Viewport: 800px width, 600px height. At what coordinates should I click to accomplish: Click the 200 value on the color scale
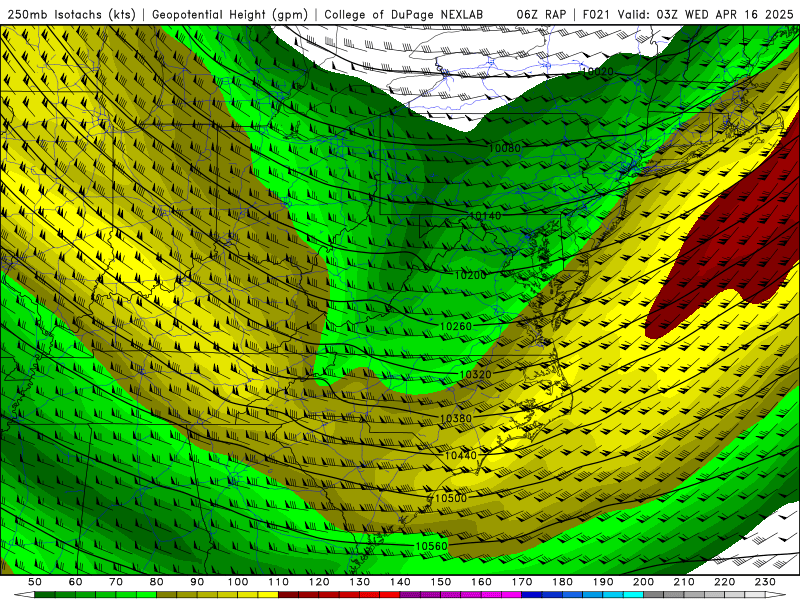coord(644,582)
